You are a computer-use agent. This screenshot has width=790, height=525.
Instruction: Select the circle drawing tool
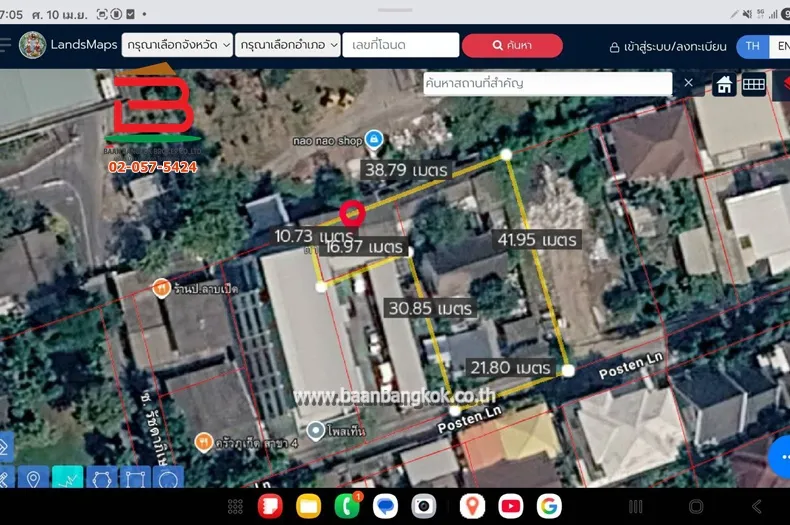click(x=169, y=480)
